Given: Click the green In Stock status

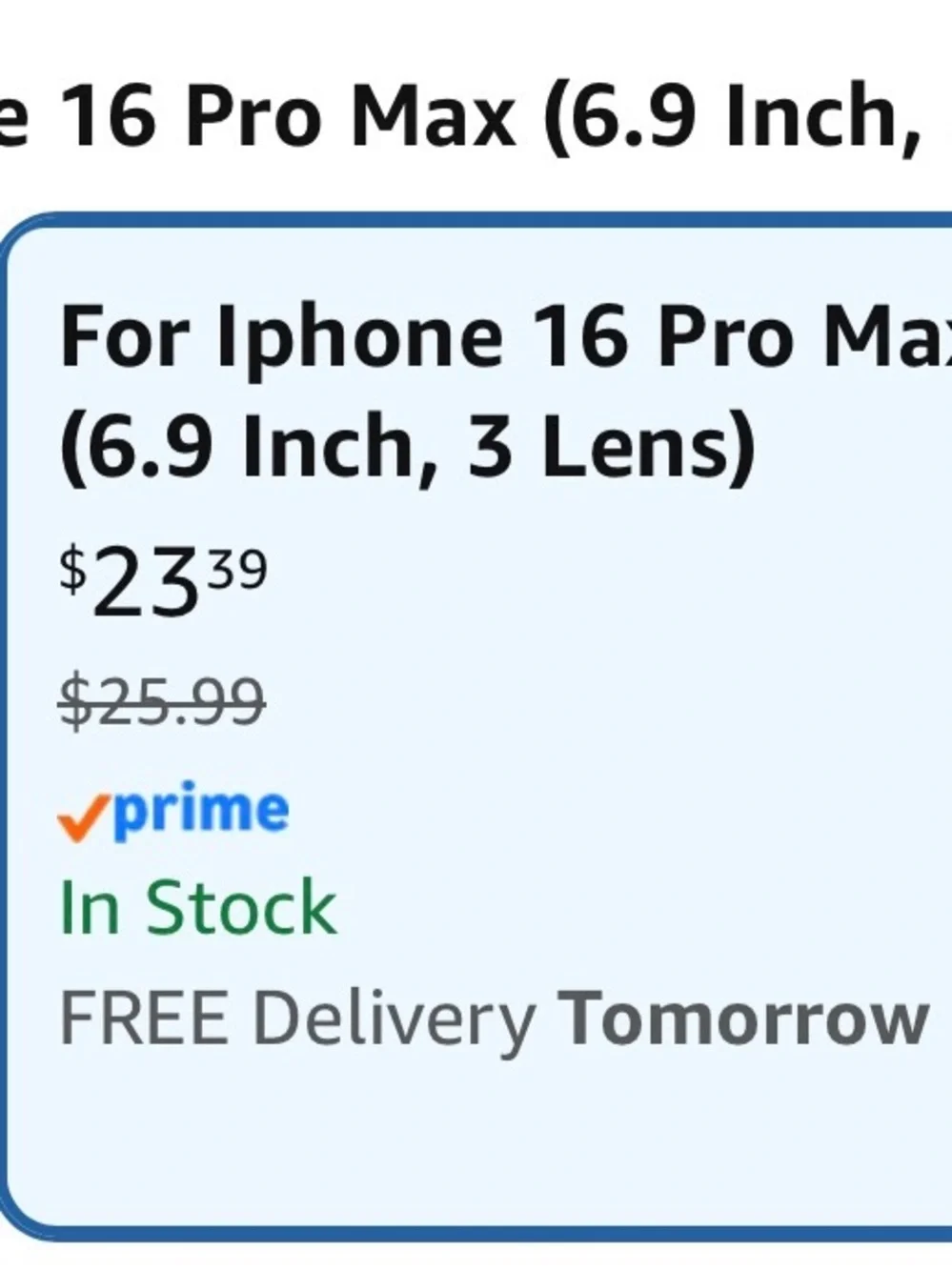Looking at the screenshot, I should click(x=198, y=908).
